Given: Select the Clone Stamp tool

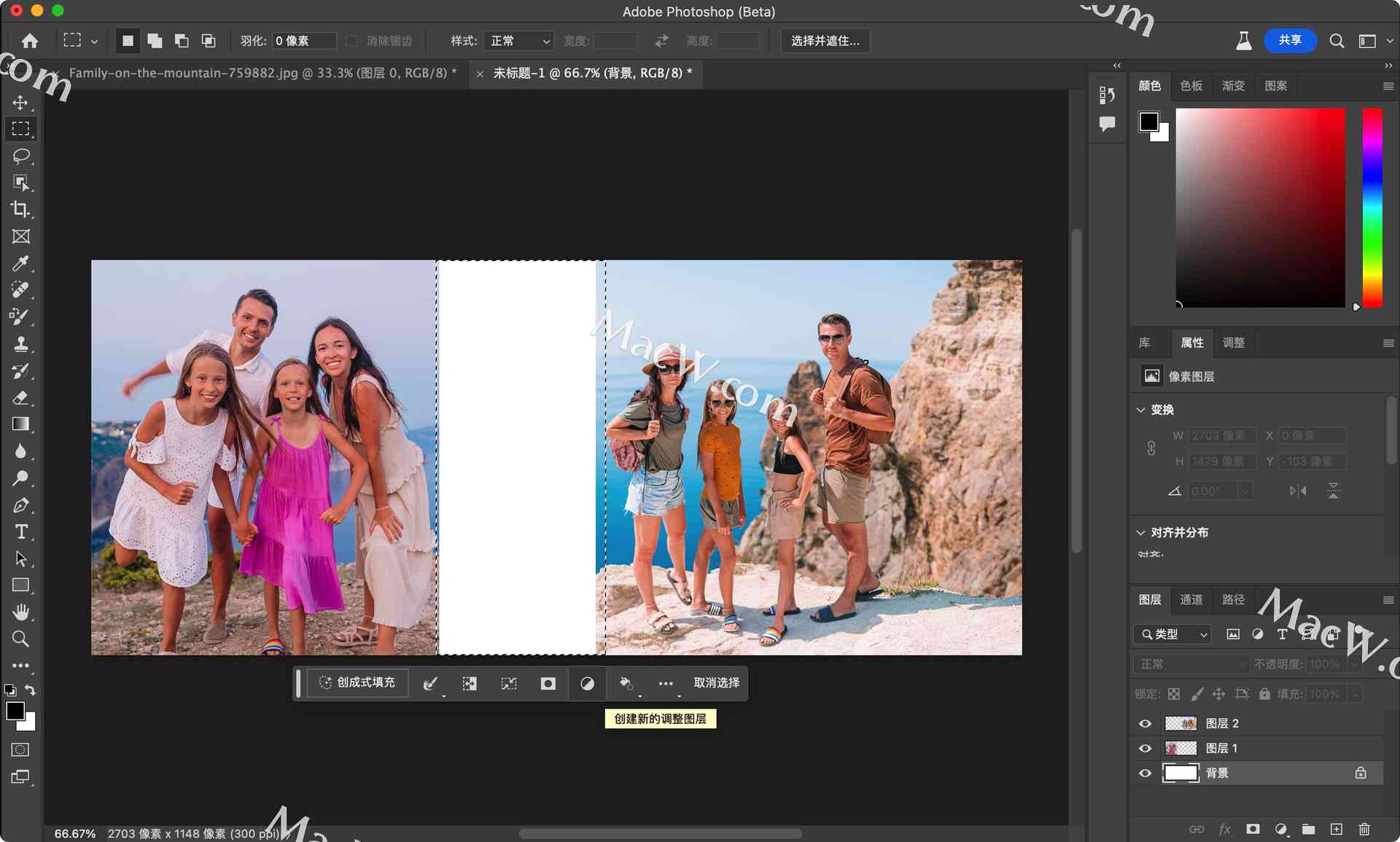Looking at the screenshot, I should click(20, 344).
